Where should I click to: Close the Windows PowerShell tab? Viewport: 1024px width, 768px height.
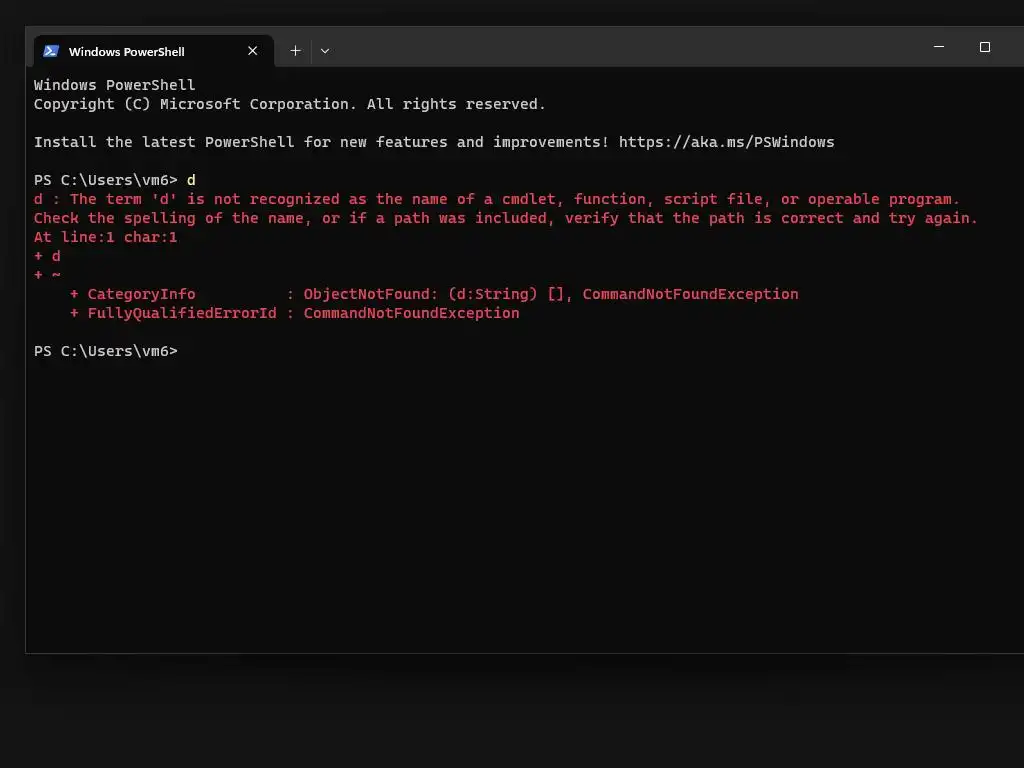tap(253, 51)
